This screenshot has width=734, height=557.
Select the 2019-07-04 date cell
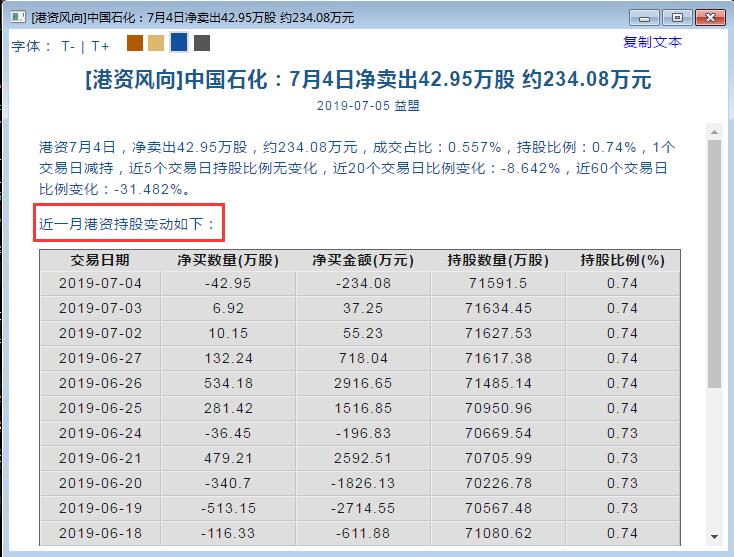[100, 284]
